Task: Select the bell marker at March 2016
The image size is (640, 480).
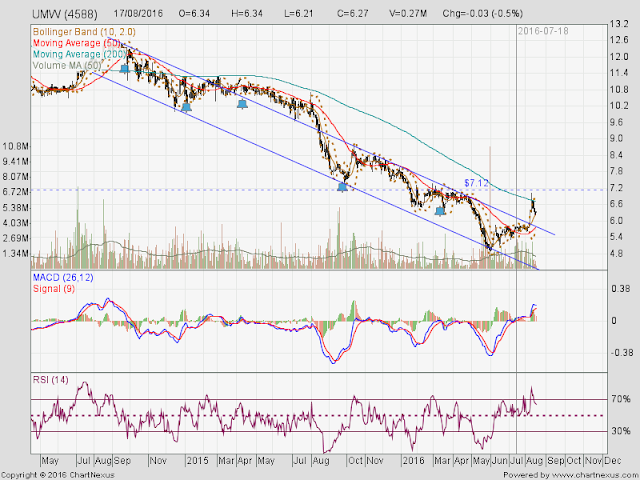Action: point(440,211)
